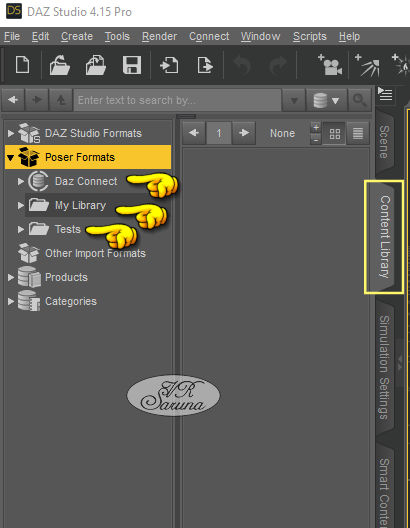Select My Library folder
The height and width of the screenshot is (528, 410).
coord(80,205)
